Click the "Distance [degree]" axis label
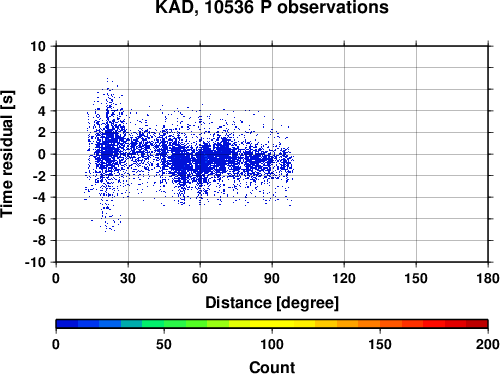This screenshot has height=374, width=500. 272,303
